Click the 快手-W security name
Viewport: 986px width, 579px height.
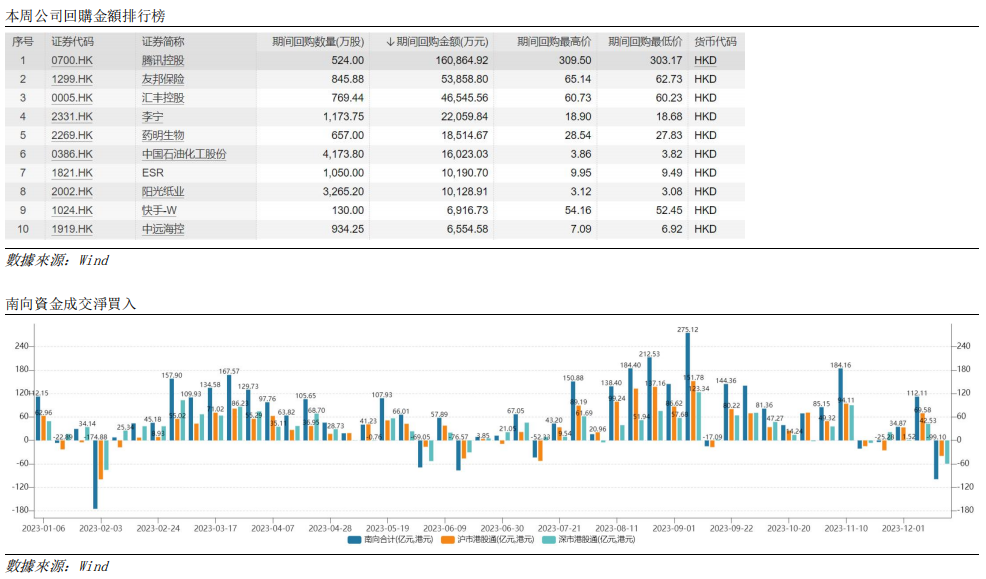point(159,211)
